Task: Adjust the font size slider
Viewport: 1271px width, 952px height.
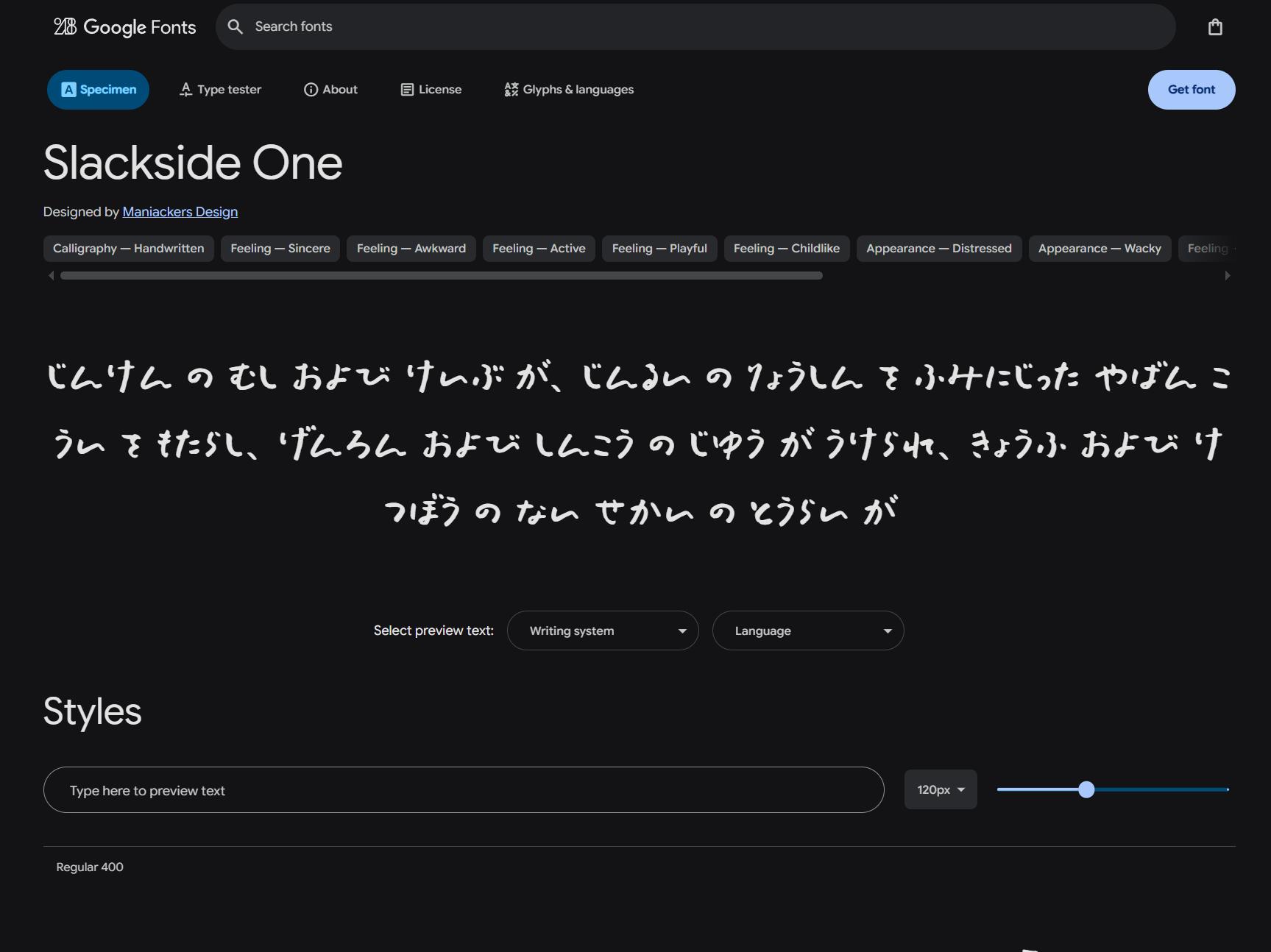Action: [x=1087, y=789]
